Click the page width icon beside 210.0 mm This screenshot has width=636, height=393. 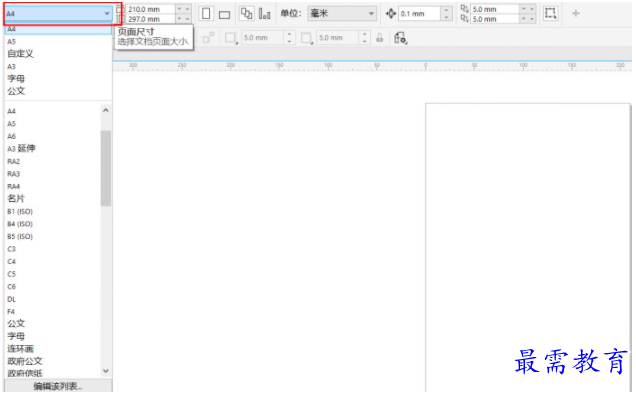tap(119, 9)
